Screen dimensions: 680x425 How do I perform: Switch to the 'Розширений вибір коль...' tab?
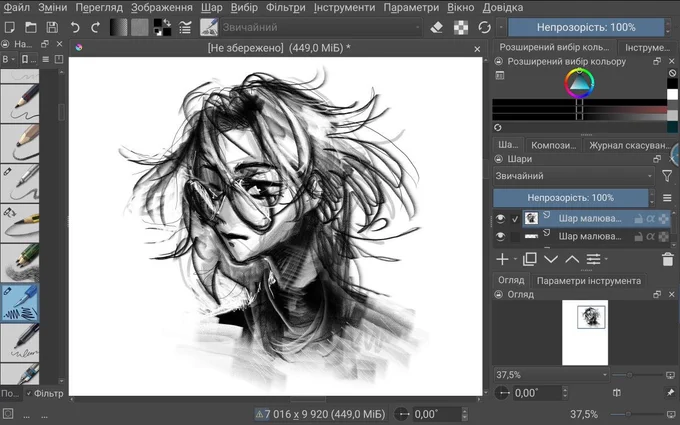[554, 47]
